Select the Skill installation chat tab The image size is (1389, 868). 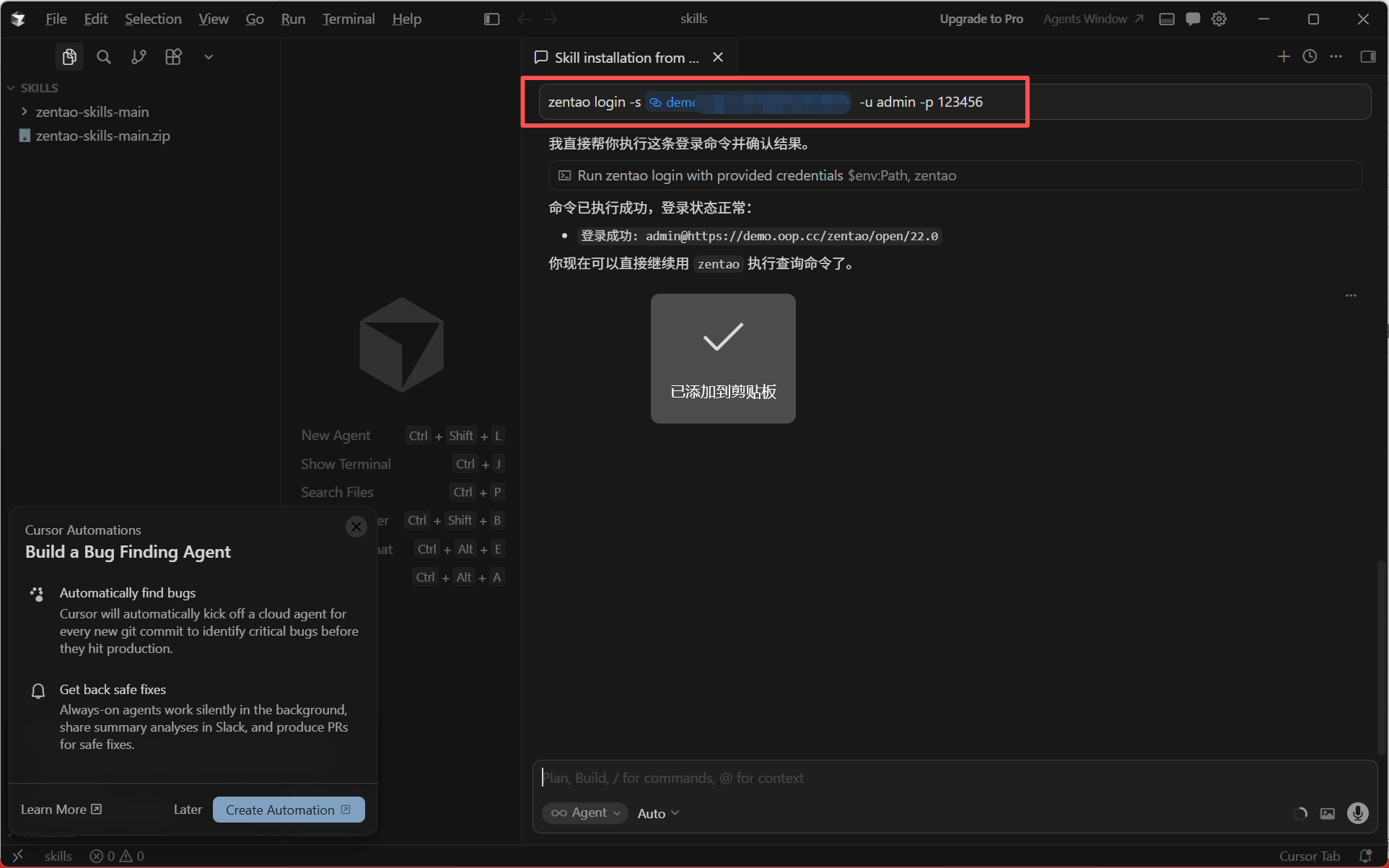(x=619, y=58)
